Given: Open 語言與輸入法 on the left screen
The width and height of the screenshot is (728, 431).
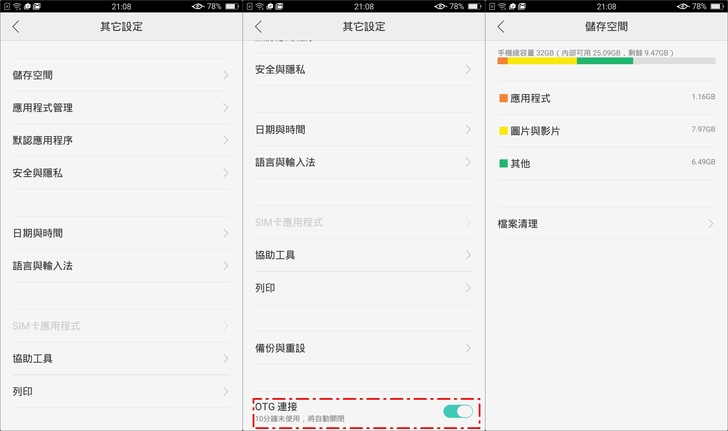Looking at the screenshot, I should pos(121,266).
